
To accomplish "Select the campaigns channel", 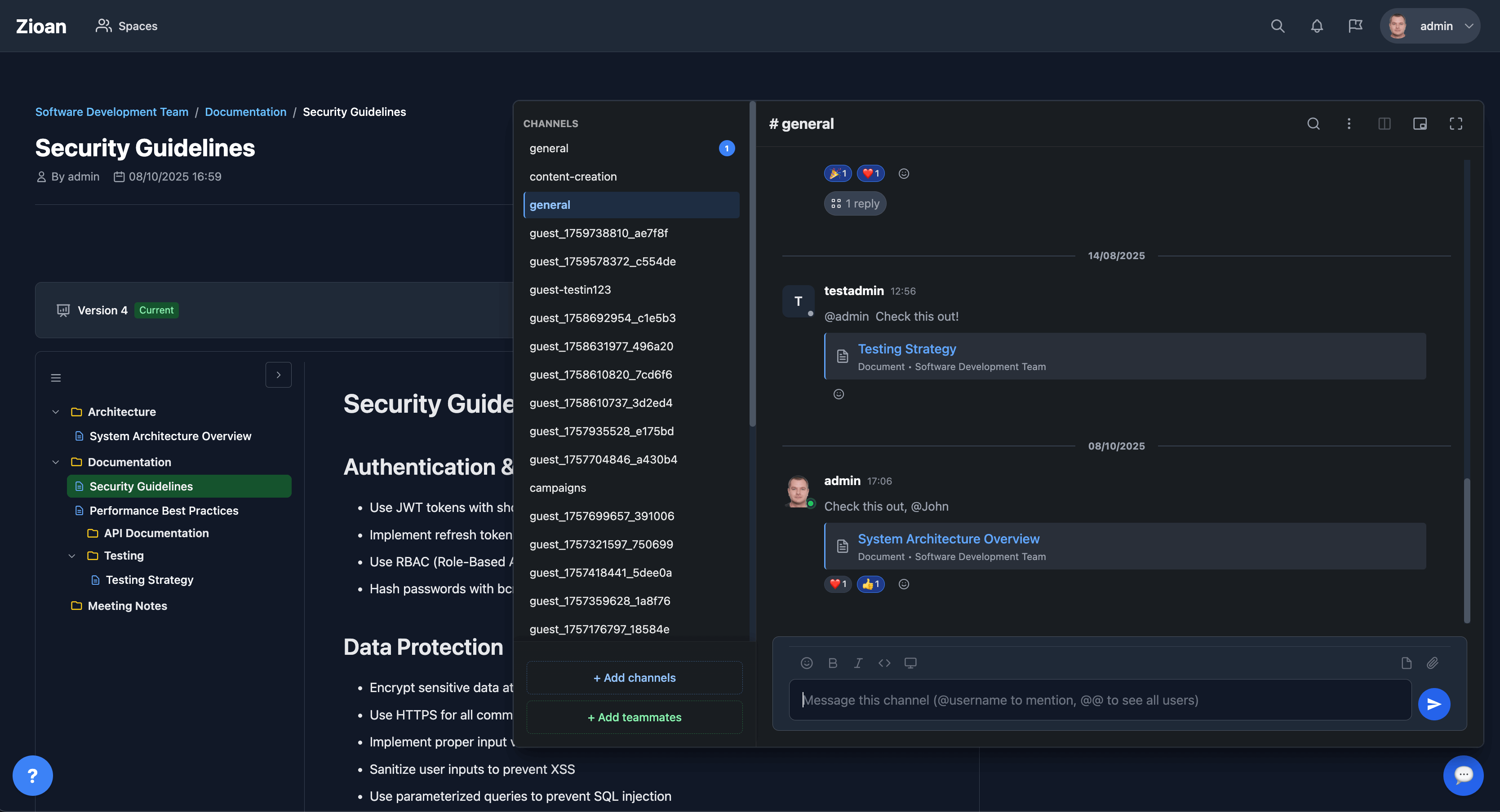I will click(557, 488).
